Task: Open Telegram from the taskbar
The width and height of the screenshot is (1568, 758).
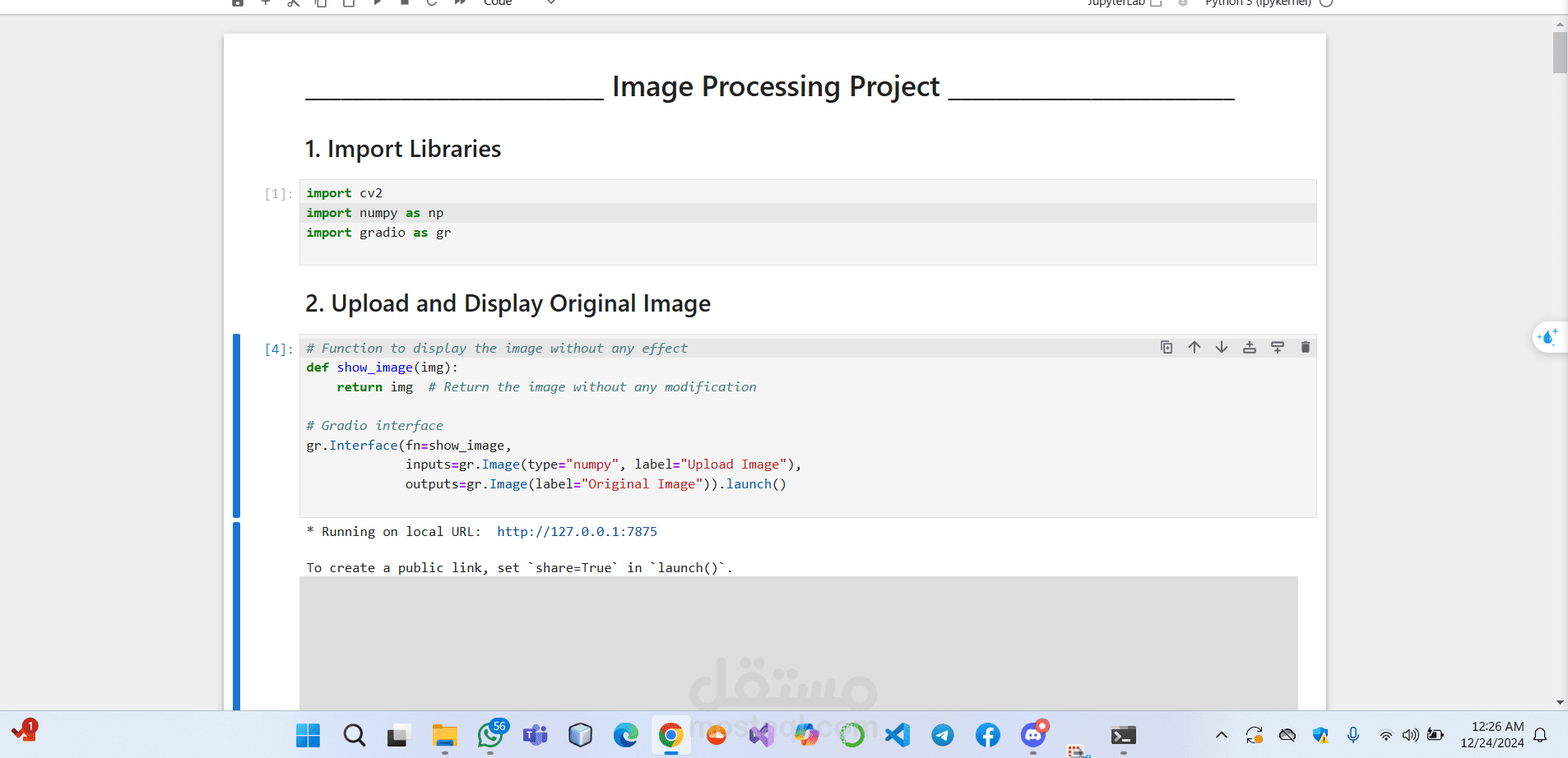Action: [943, 735]
